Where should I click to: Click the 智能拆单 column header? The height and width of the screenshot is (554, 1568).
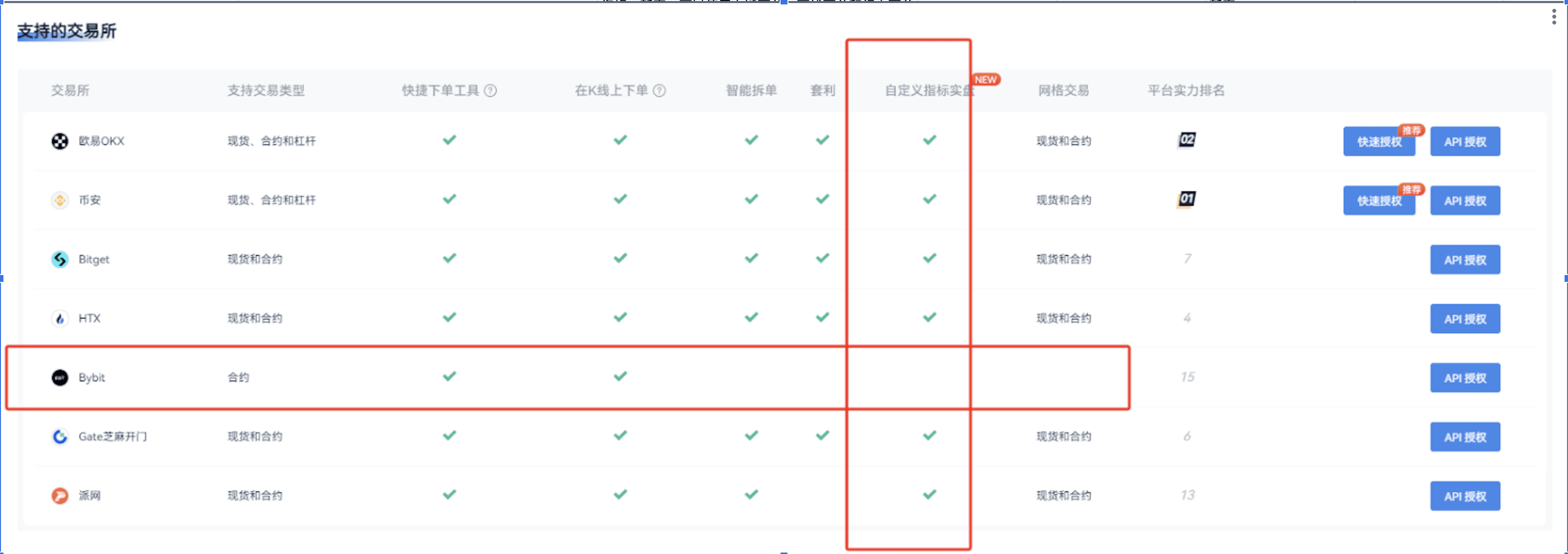(751, 91)
